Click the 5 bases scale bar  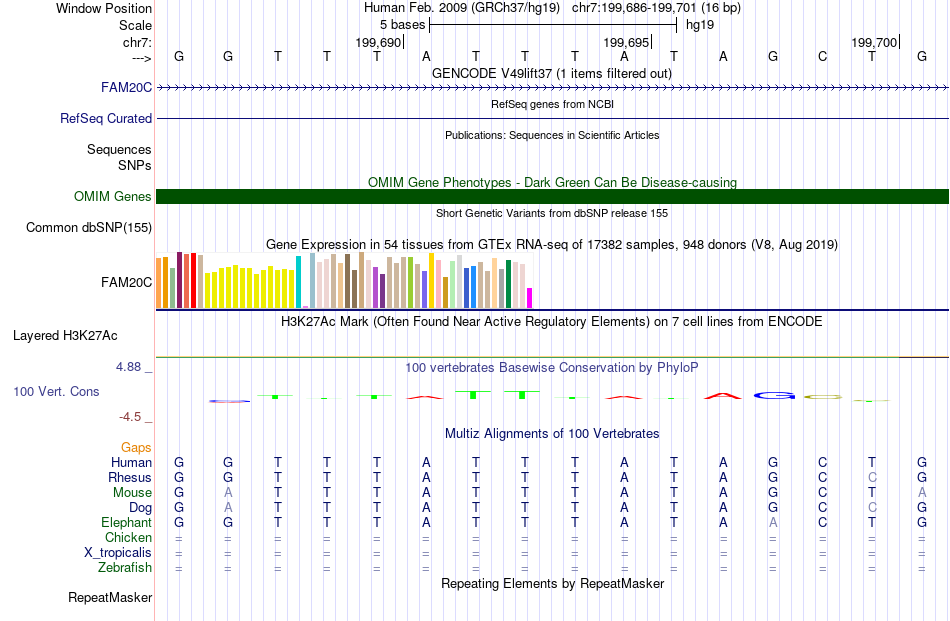click(x=553, y=25)
